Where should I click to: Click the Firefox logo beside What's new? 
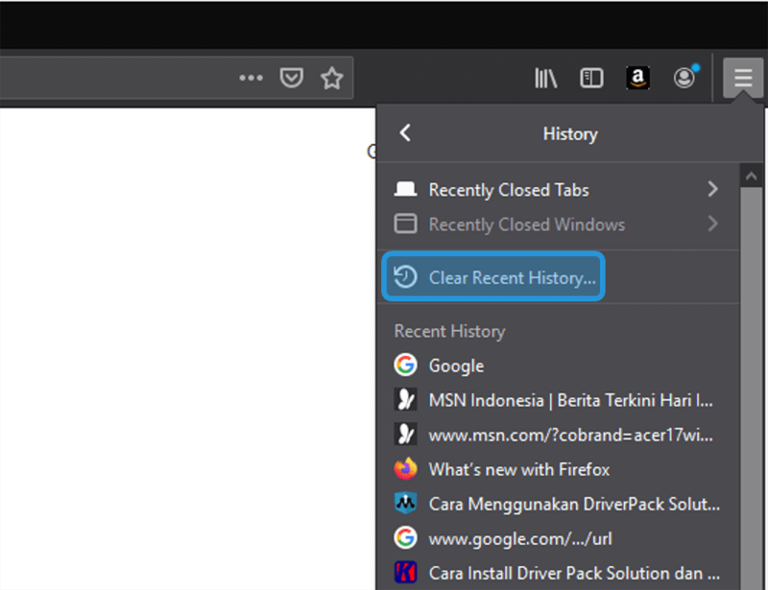406,469
